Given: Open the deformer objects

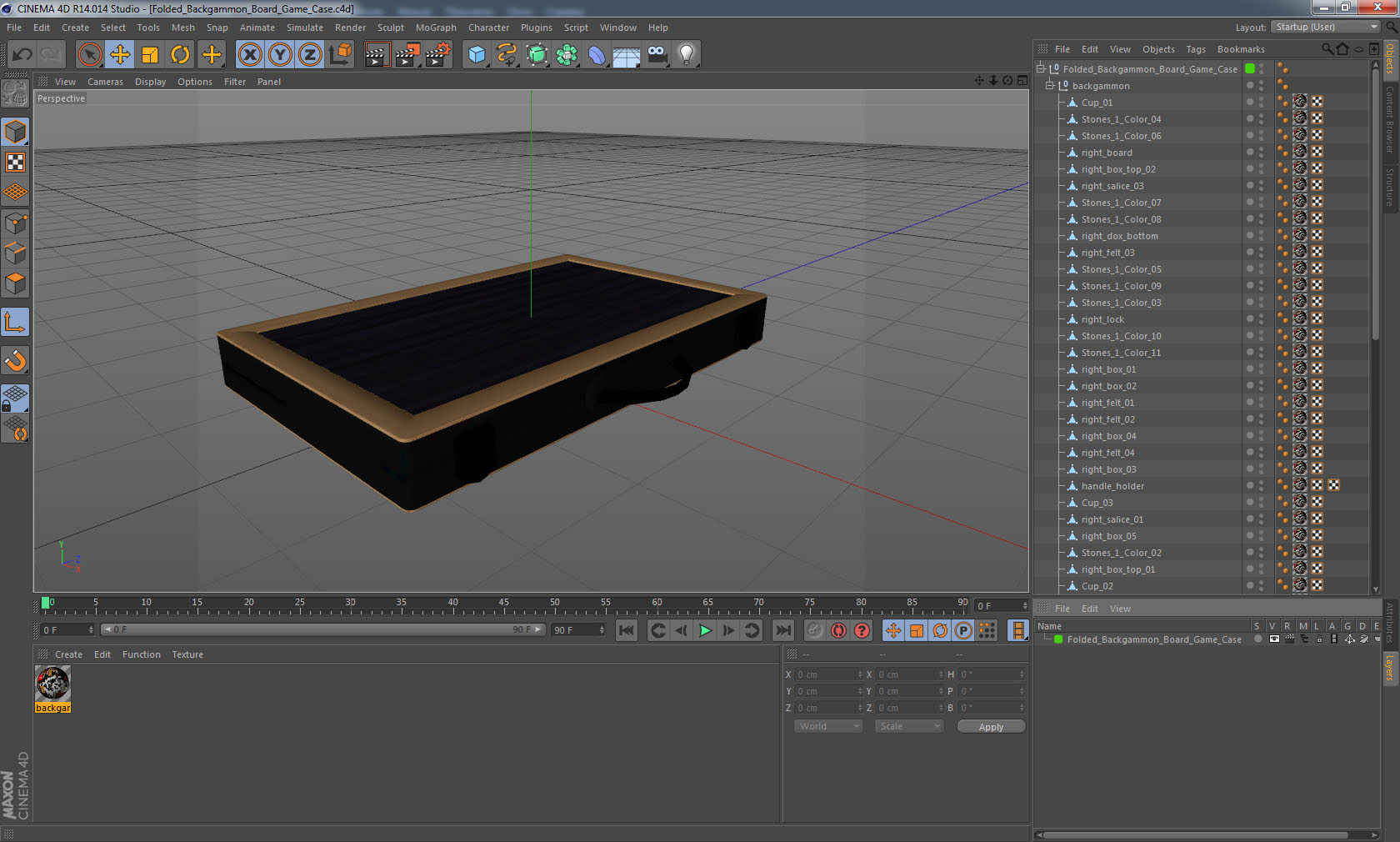Looking at the screenshot, I should 597,55.
